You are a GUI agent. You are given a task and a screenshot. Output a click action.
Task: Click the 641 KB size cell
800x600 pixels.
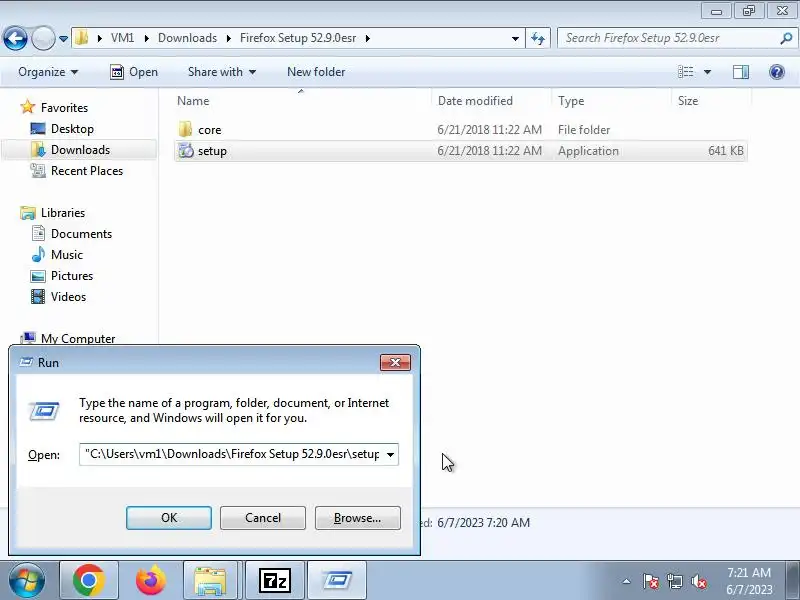(x=726, y=151)
